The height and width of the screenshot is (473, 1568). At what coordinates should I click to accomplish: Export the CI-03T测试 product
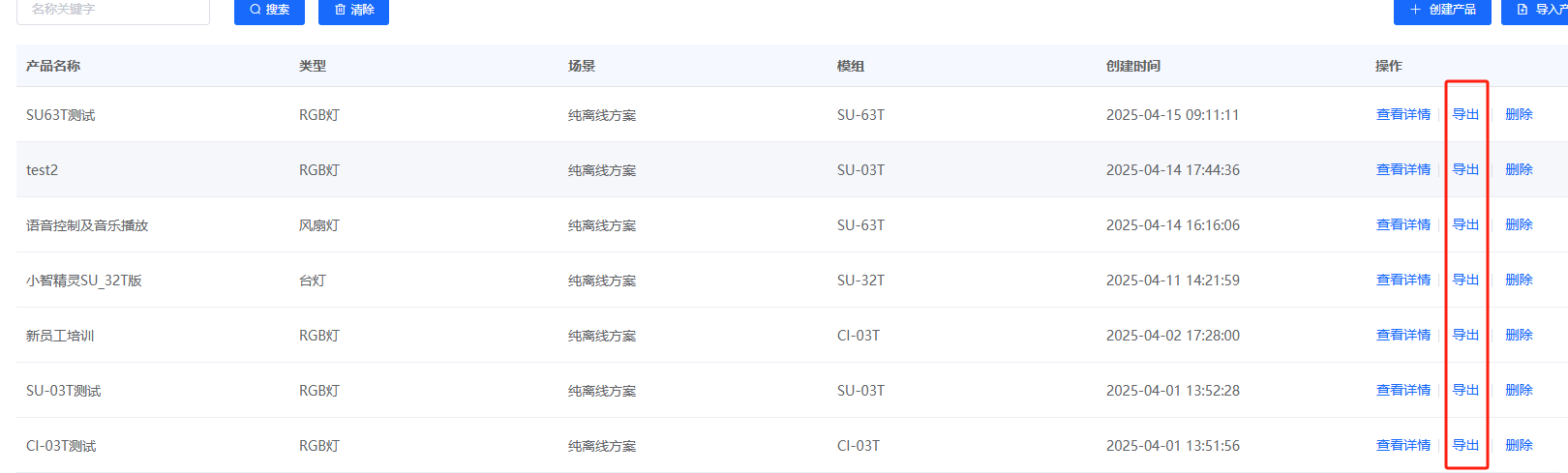coord(1465,445)
